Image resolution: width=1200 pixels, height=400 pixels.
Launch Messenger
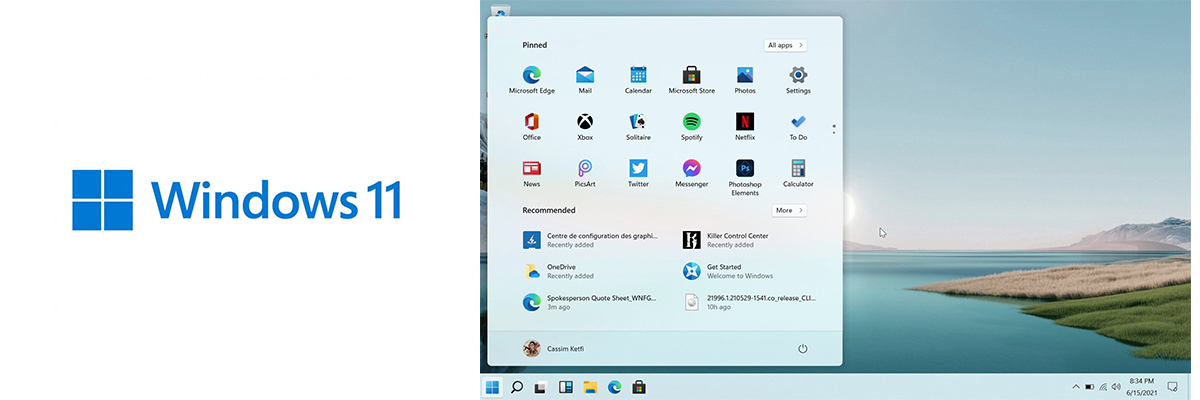(x=692, y=173)
